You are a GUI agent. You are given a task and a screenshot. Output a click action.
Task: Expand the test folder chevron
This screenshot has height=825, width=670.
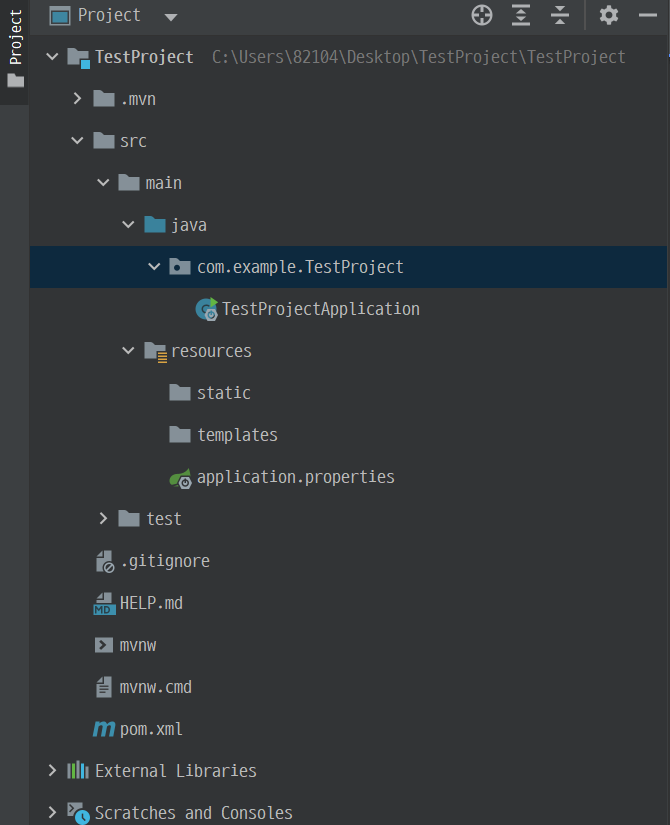(103, 519)
